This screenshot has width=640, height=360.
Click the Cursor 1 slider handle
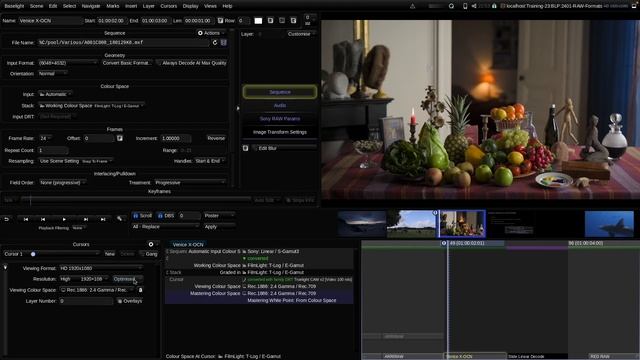[33, 254]
